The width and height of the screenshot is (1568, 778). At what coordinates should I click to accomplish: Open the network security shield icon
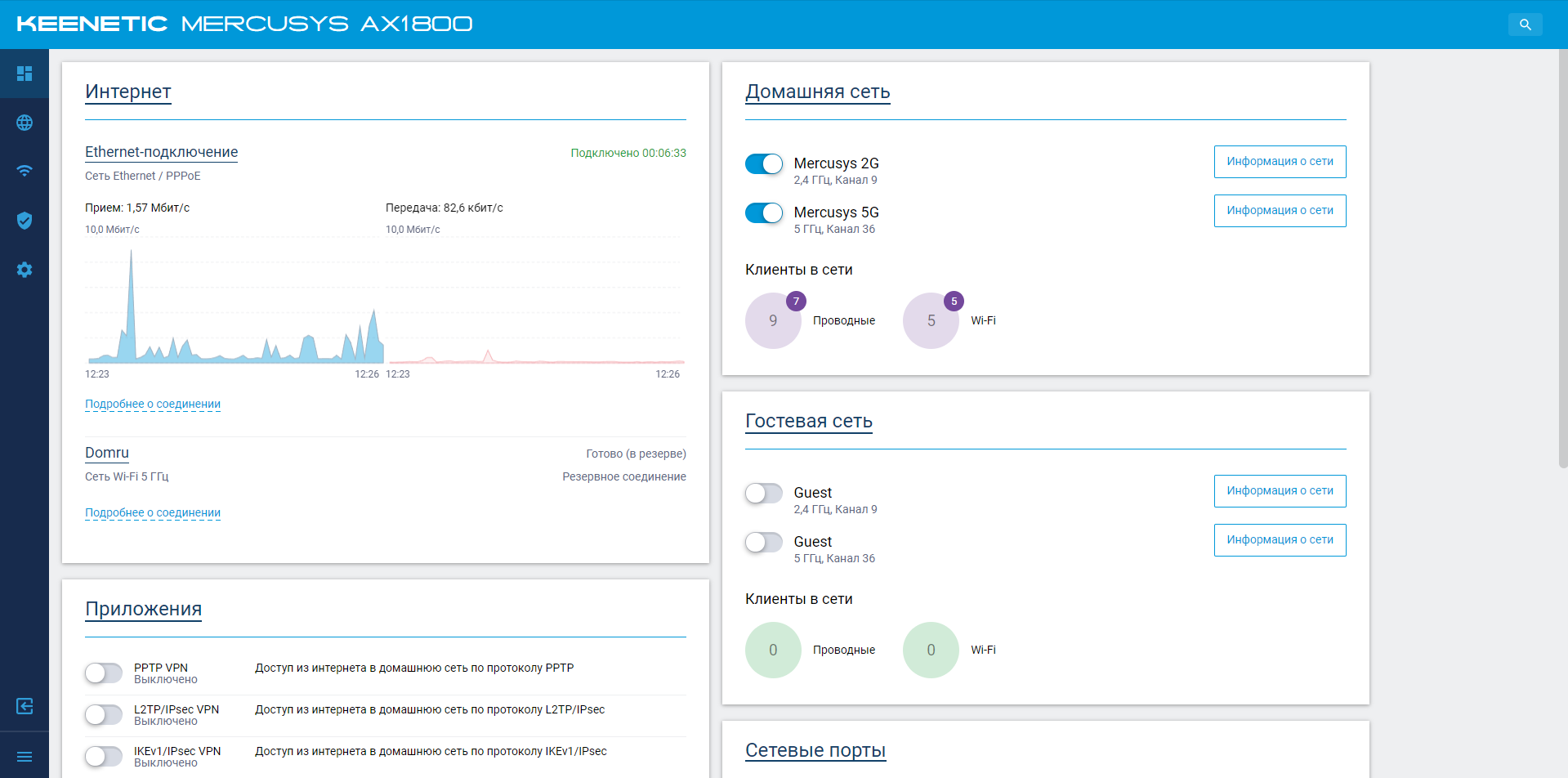pos(25,221)
